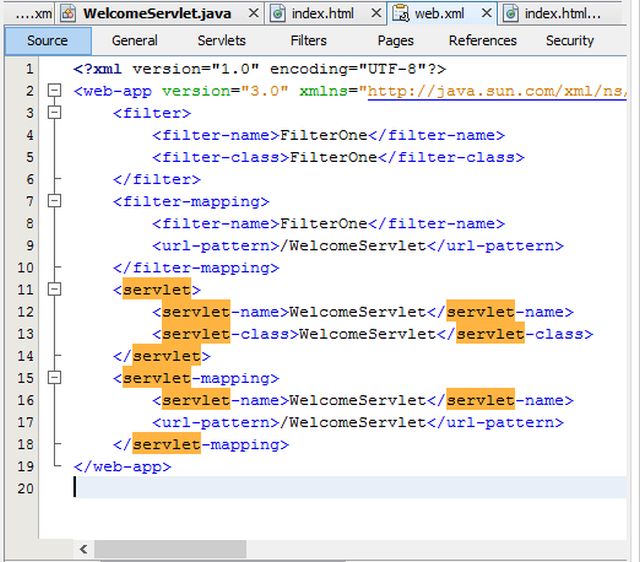
Task: Click the closing </web-app> tag
Action: [x=122, y=466]
